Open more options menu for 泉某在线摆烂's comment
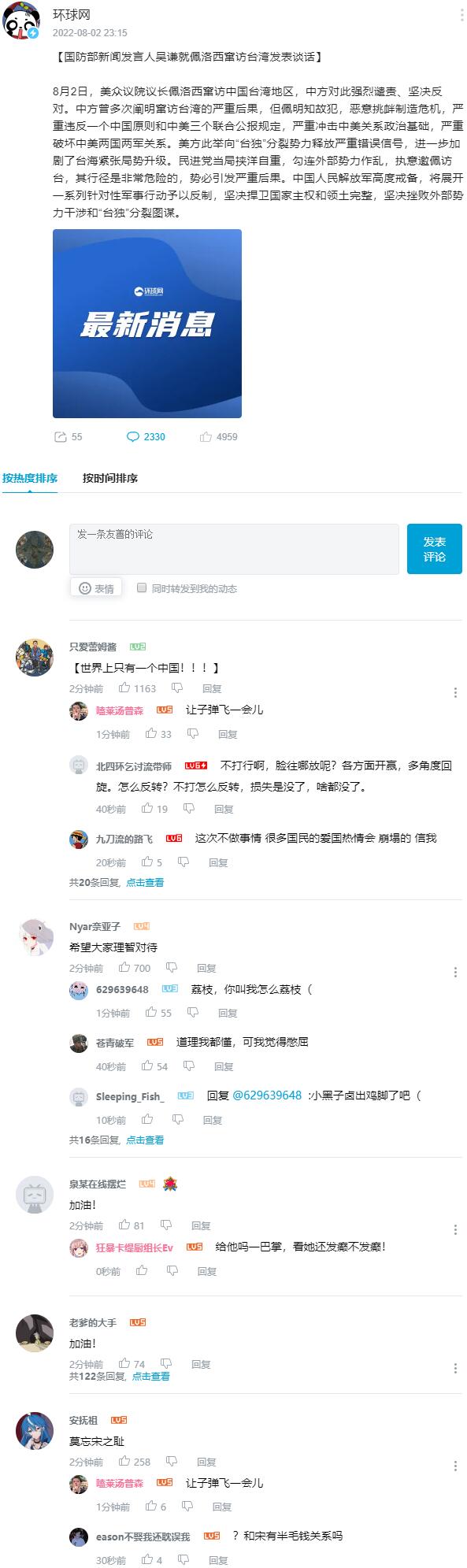 [455, 1229]
